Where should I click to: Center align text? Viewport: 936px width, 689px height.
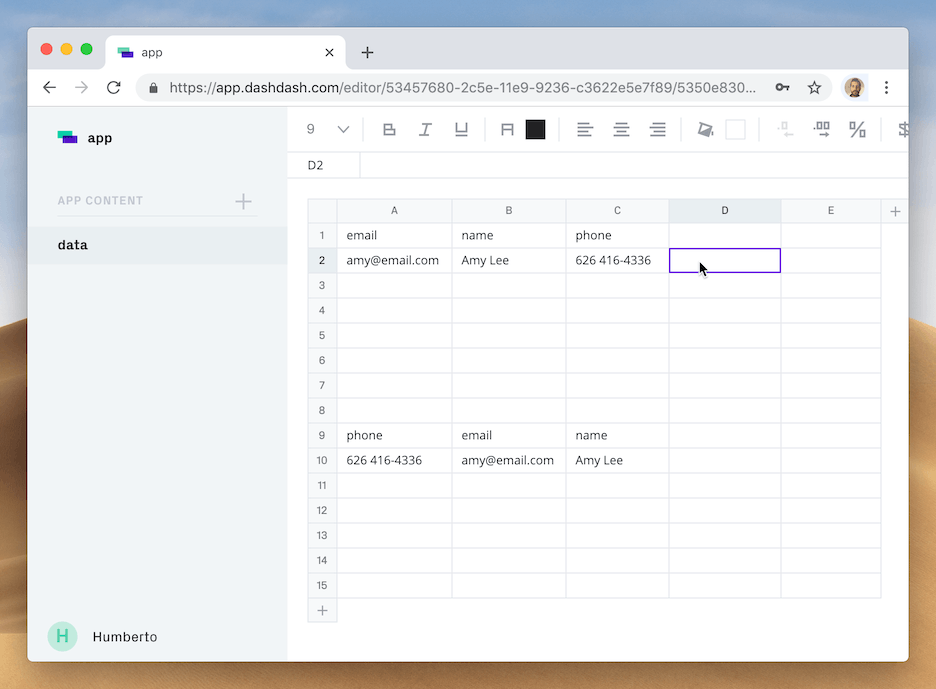tap(621, 130)
